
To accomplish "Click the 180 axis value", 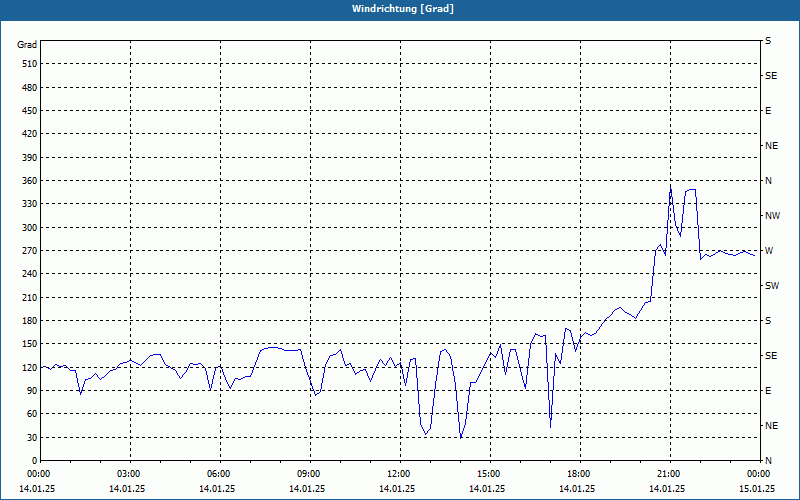I will 30,321.
